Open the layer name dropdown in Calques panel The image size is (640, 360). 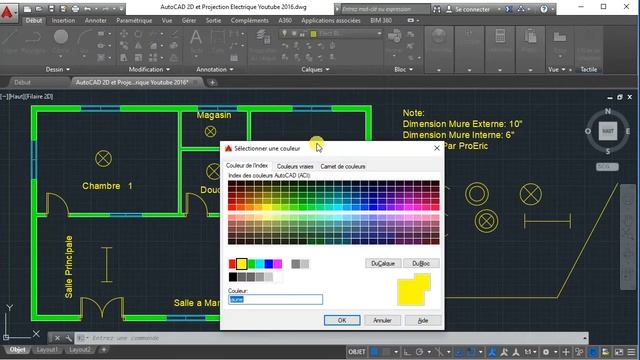(x=379, y=33)
